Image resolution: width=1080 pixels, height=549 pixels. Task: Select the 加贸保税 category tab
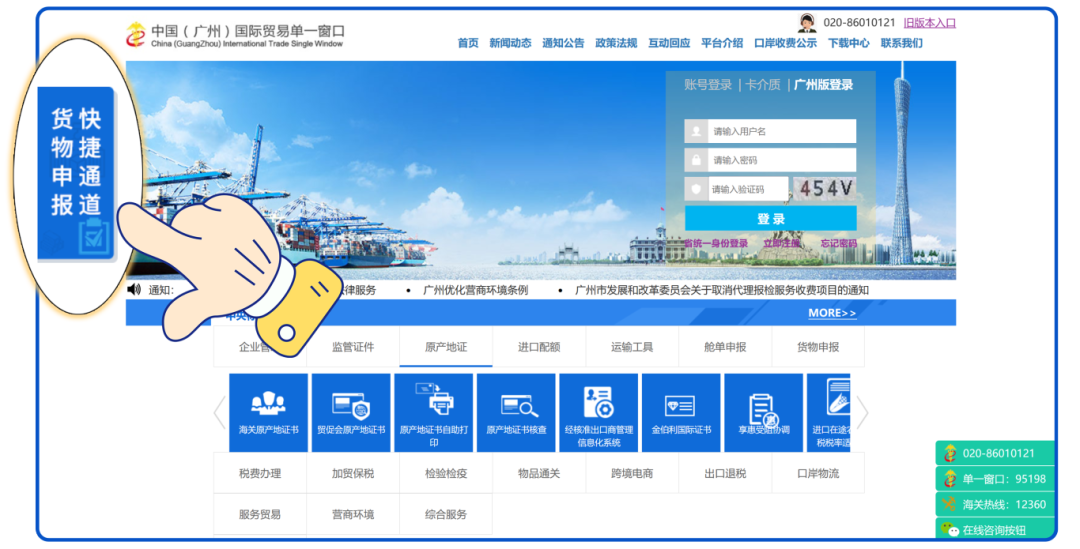353,473
